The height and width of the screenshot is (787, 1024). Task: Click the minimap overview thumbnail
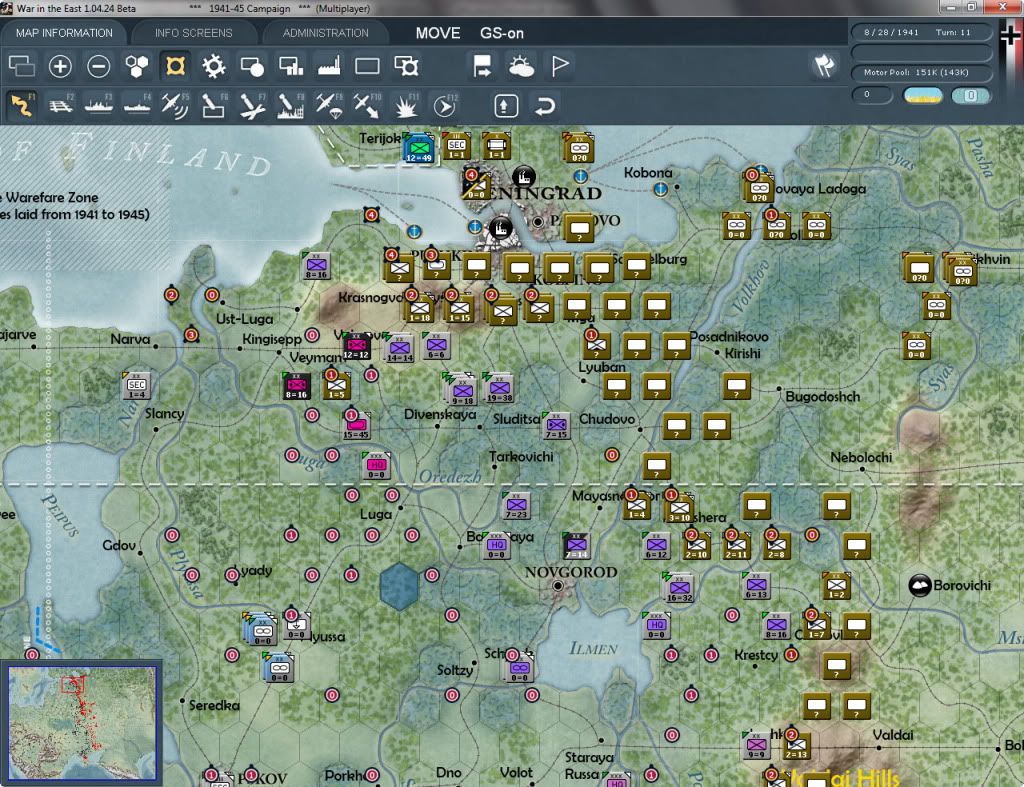click(x=82, y=723)
